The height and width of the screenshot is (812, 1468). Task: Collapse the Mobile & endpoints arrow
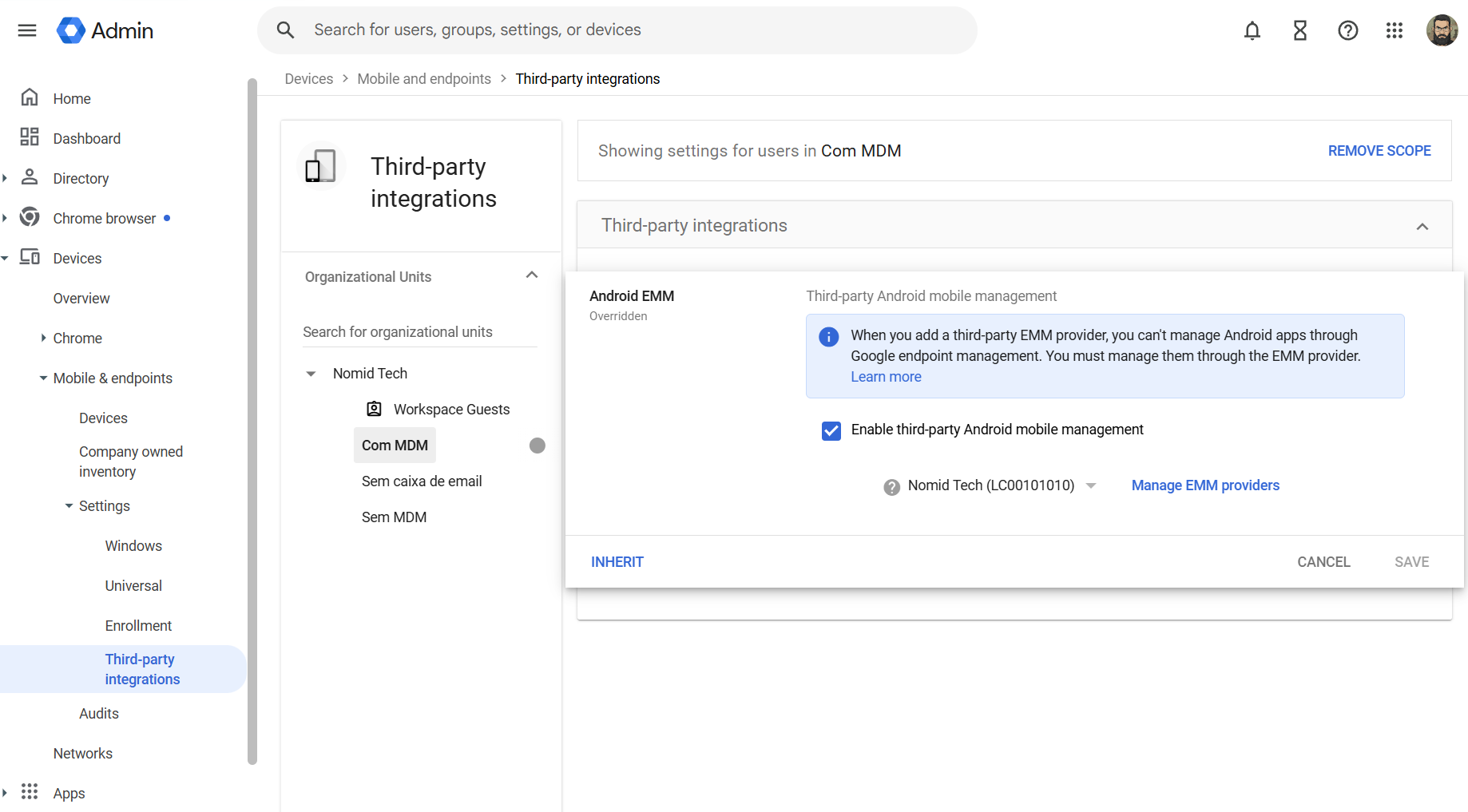click(43, 378)
